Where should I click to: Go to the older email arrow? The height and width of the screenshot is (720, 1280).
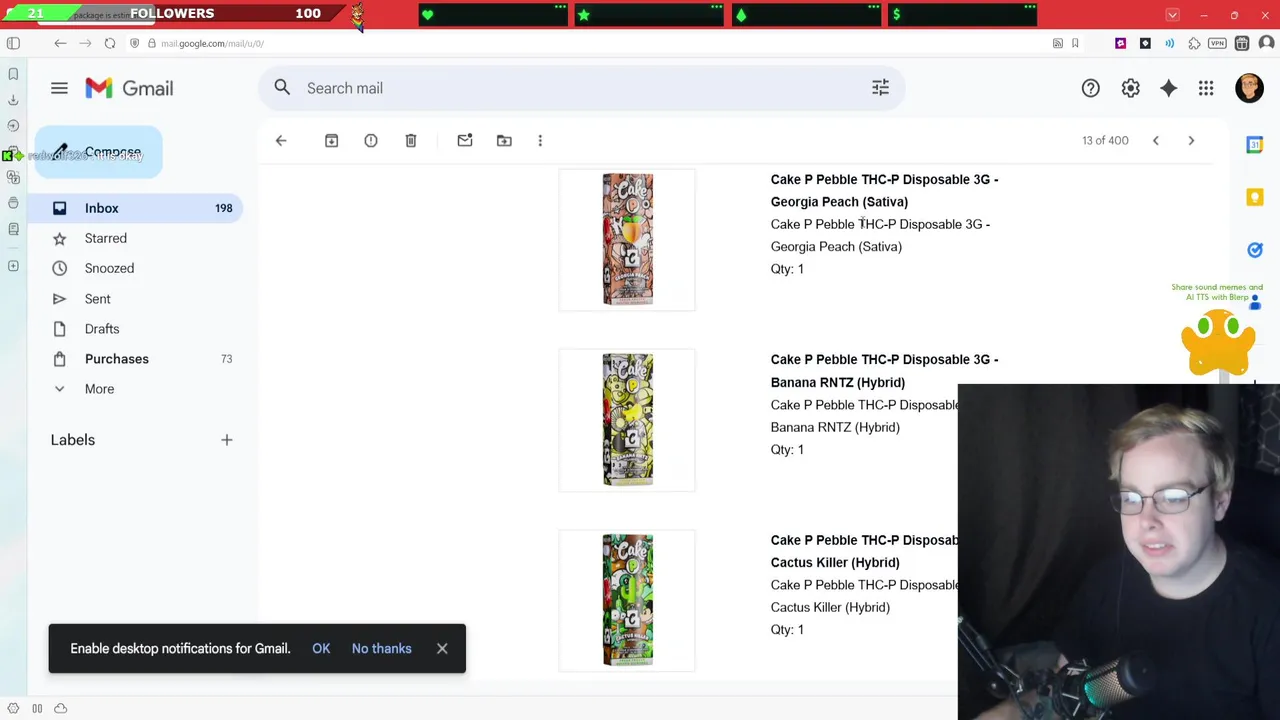coord(1191,140)
